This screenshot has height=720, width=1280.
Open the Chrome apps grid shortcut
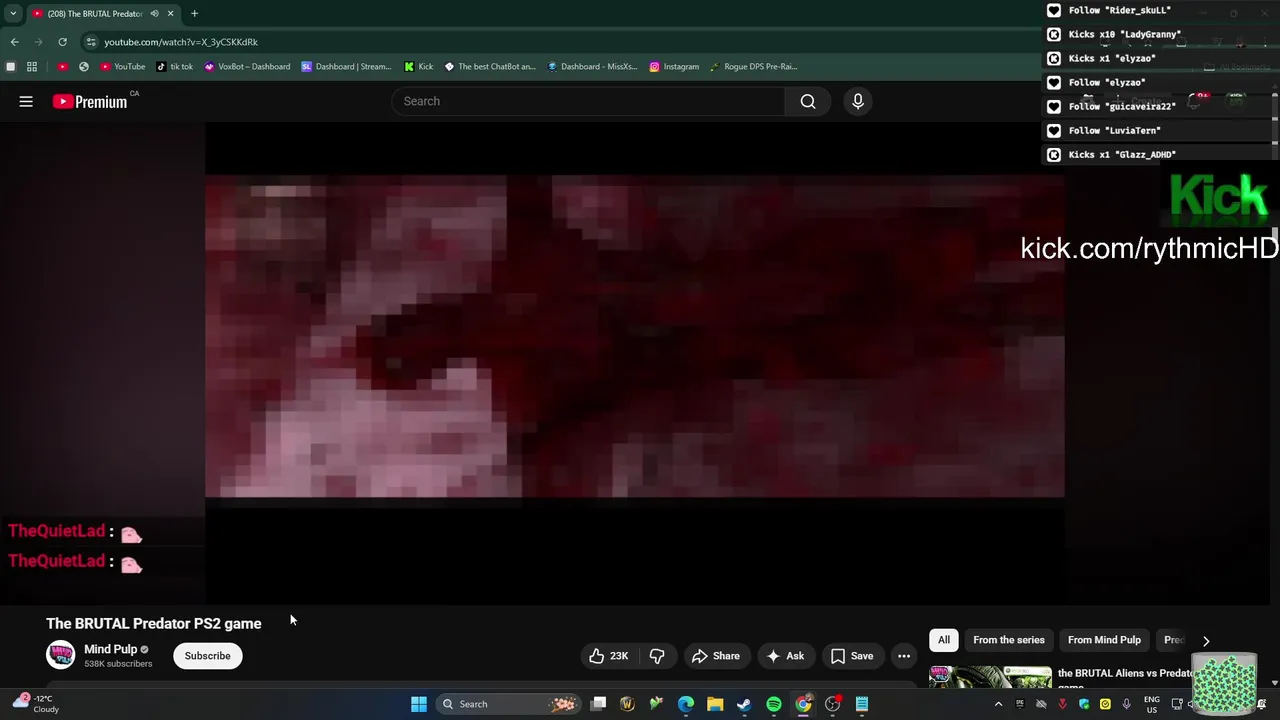coord(32,67)
